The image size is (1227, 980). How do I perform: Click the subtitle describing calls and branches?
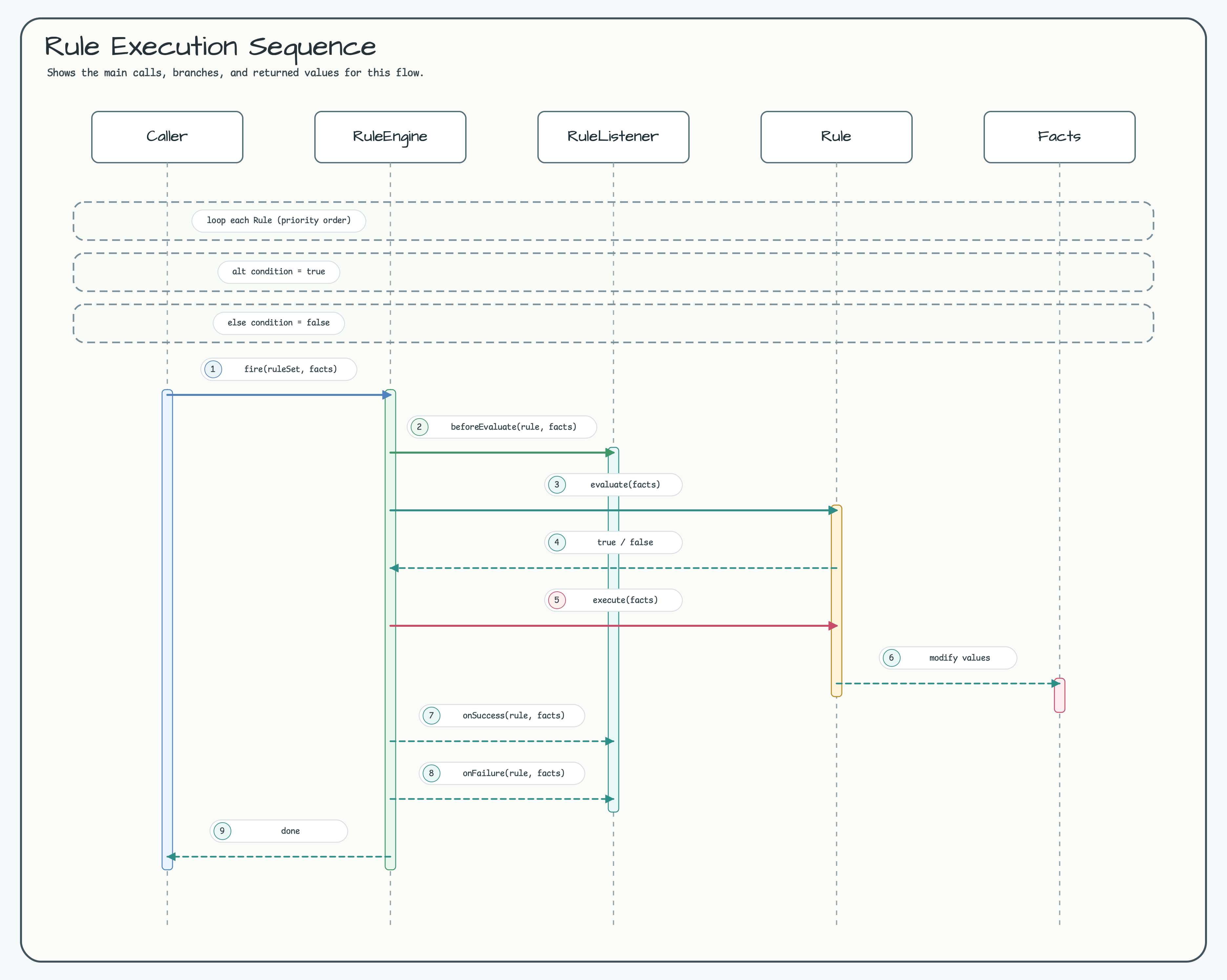point(235,73)
